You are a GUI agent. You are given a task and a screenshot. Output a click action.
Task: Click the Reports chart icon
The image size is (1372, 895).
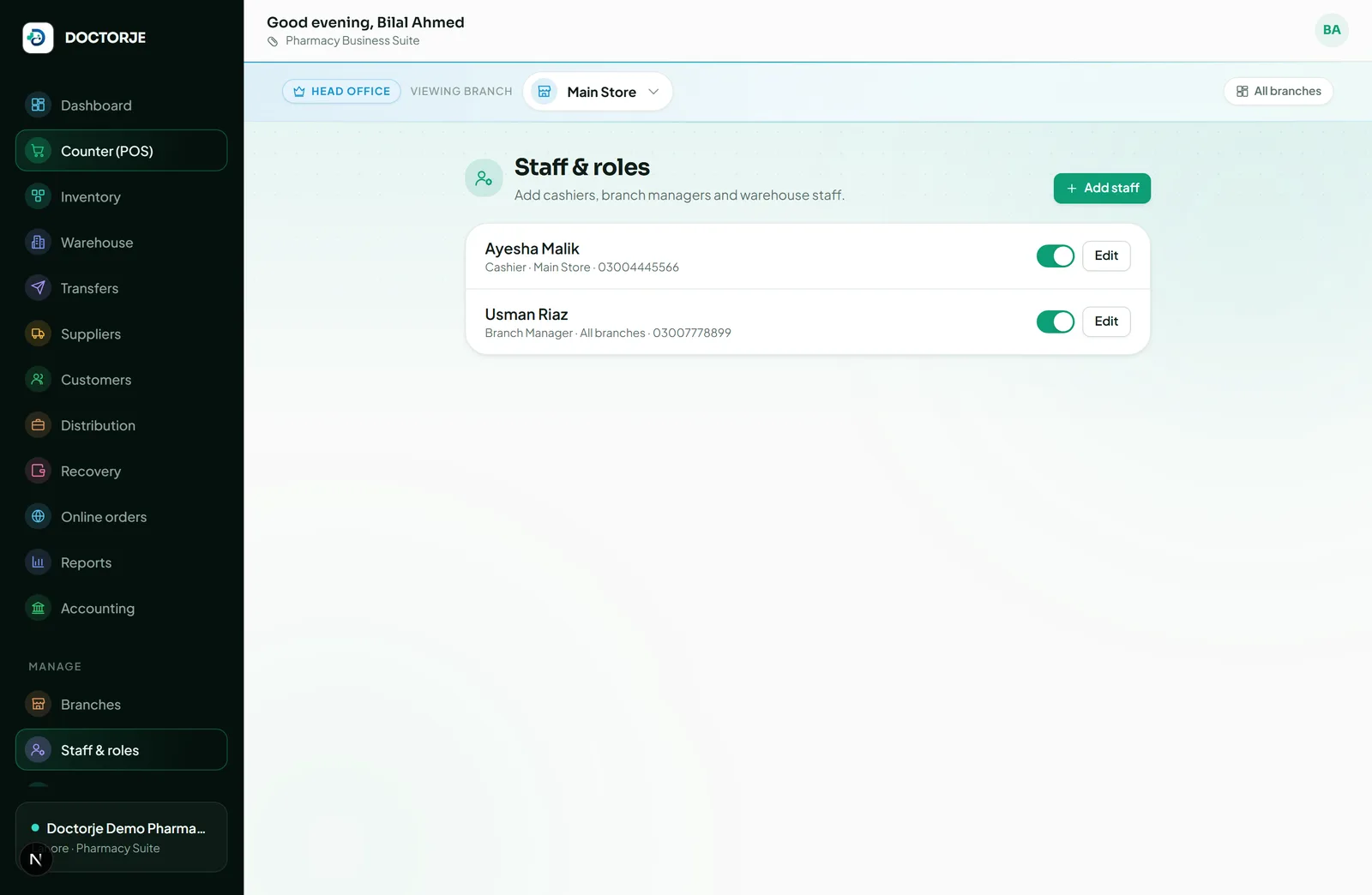pos(38,562)
